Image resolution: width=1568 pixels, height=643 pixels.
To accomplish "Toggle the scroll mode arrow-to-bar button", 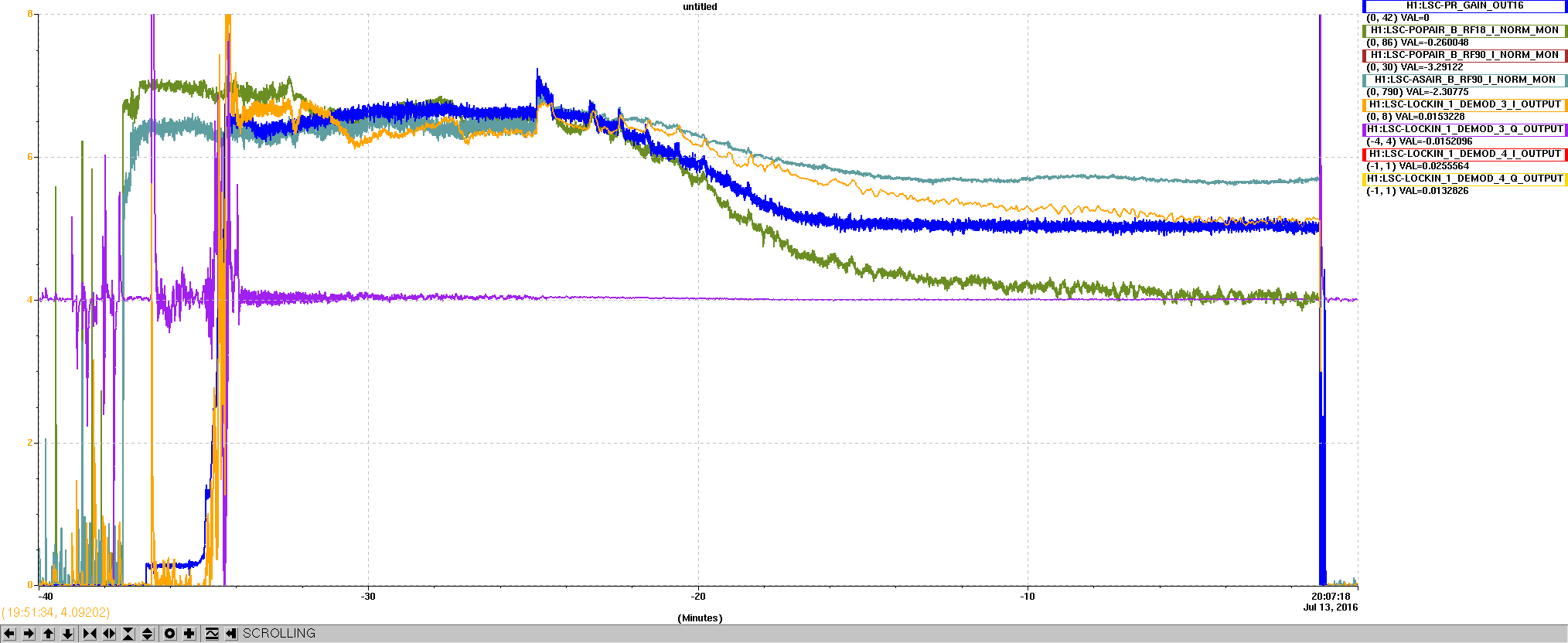I will (231, 634).
